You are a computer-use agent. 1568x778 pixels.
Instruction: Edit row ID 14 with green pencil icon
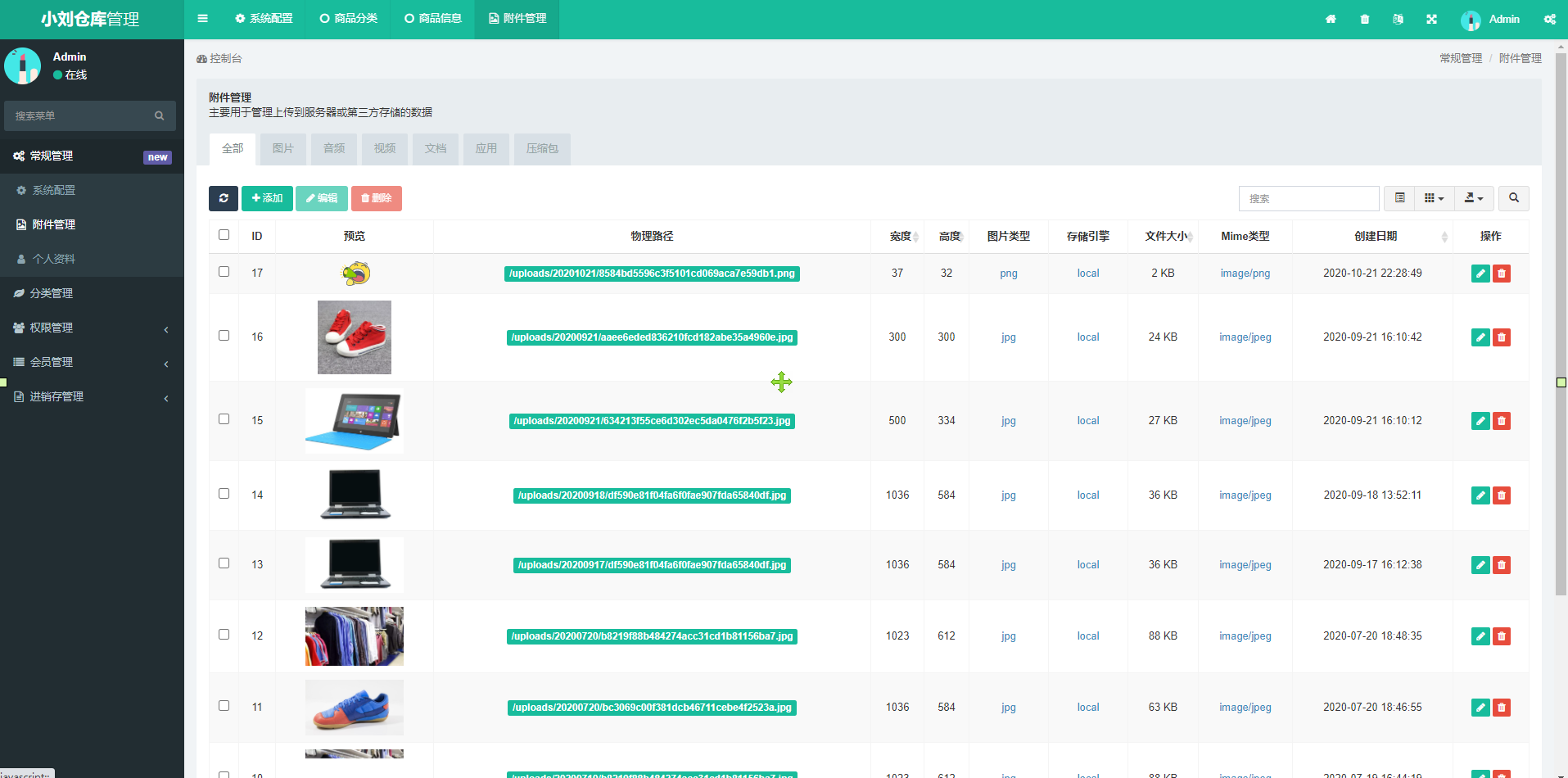[1480, 495]
